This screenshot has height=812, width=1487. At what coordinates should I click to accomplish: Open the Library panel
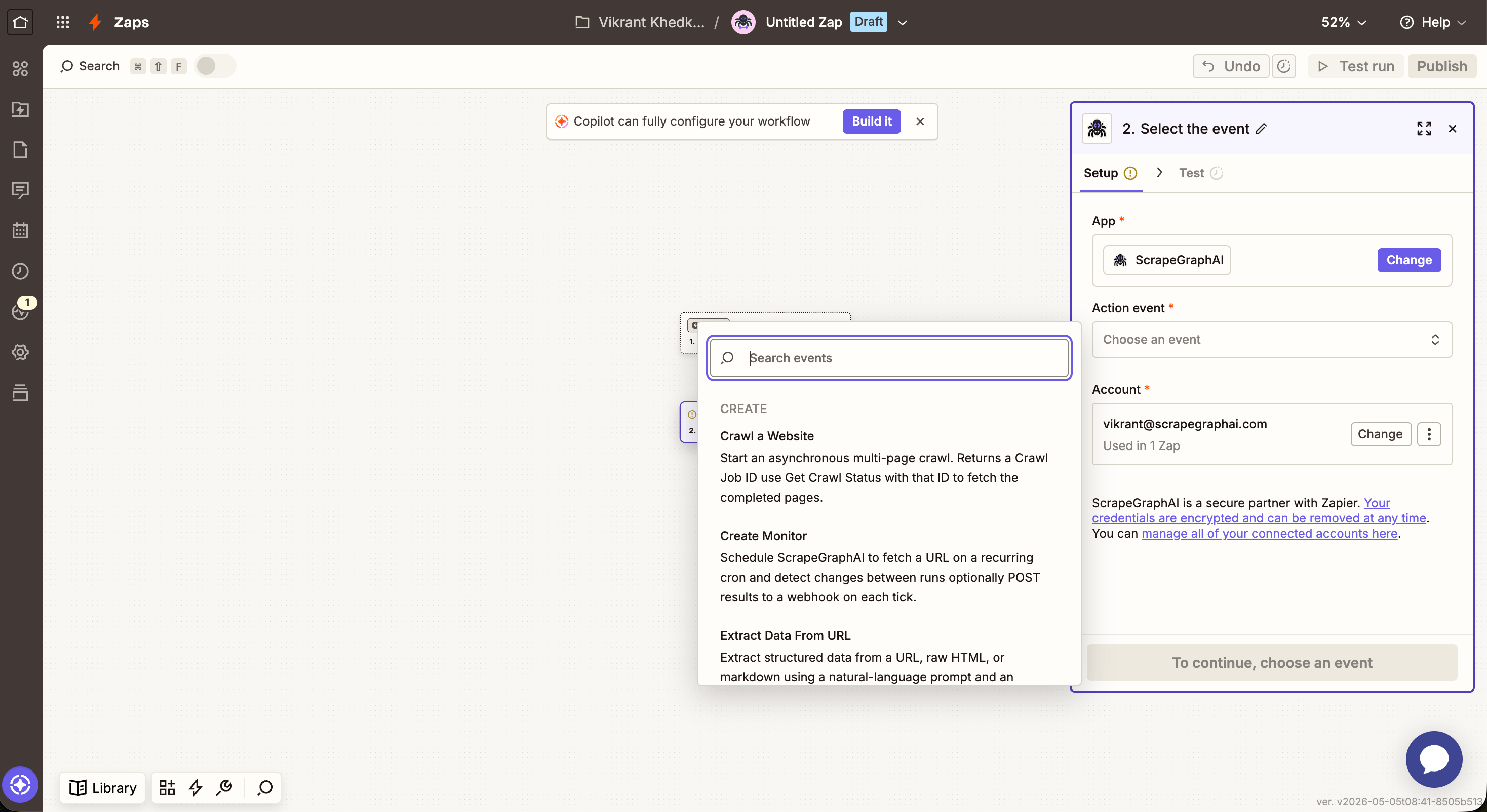103,787
